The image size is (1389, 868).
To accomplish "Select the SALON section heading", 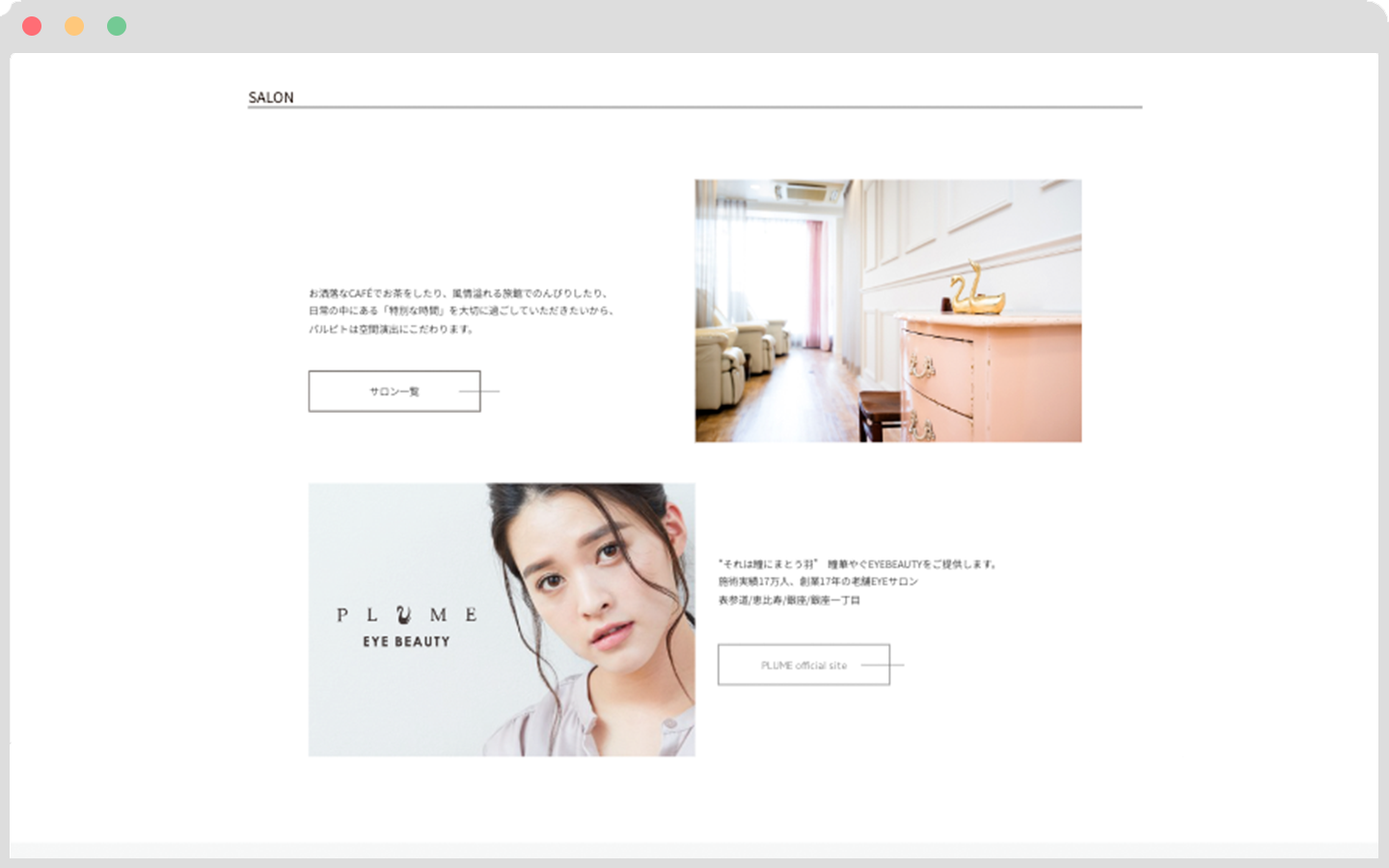I will point(271,97).
